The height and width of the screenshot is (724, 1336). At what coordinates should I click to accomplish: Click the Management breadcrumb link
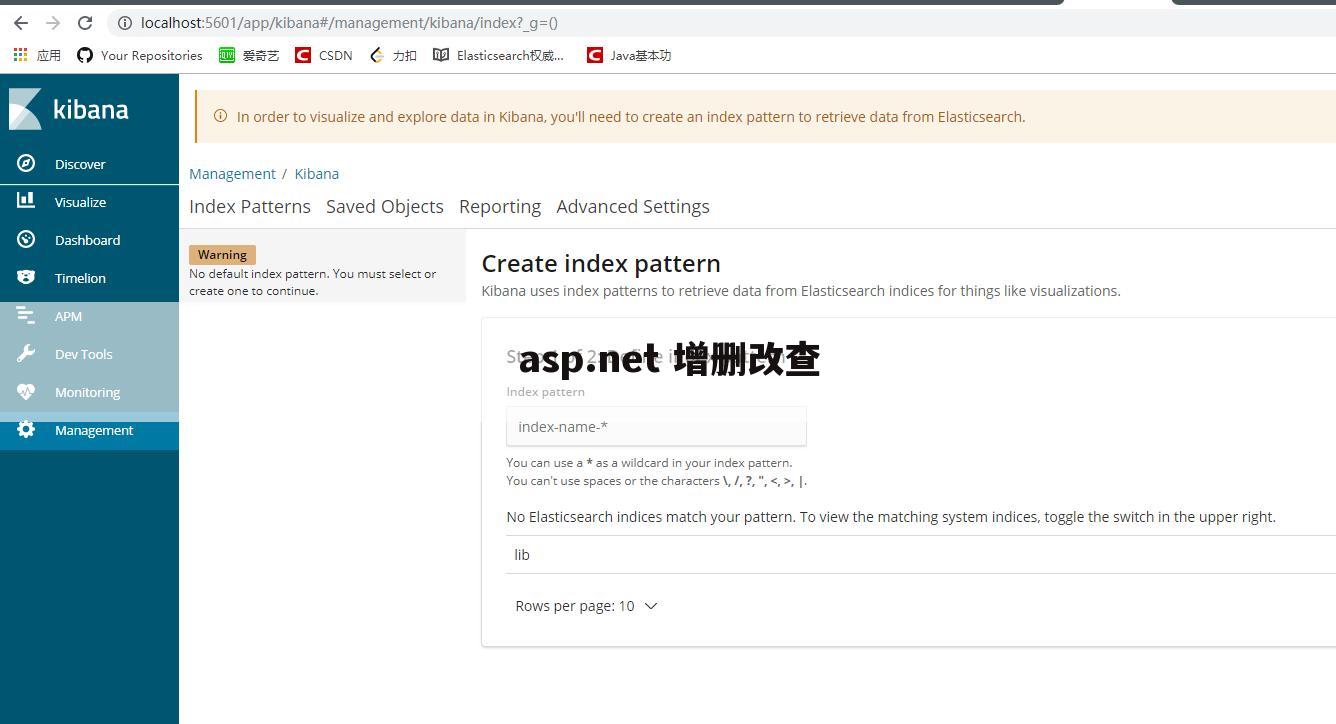(x=232, y=173)
